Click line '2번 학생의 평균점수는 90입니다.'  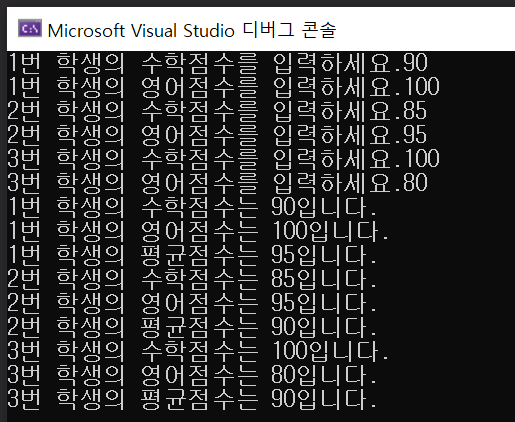coord(192,327)
